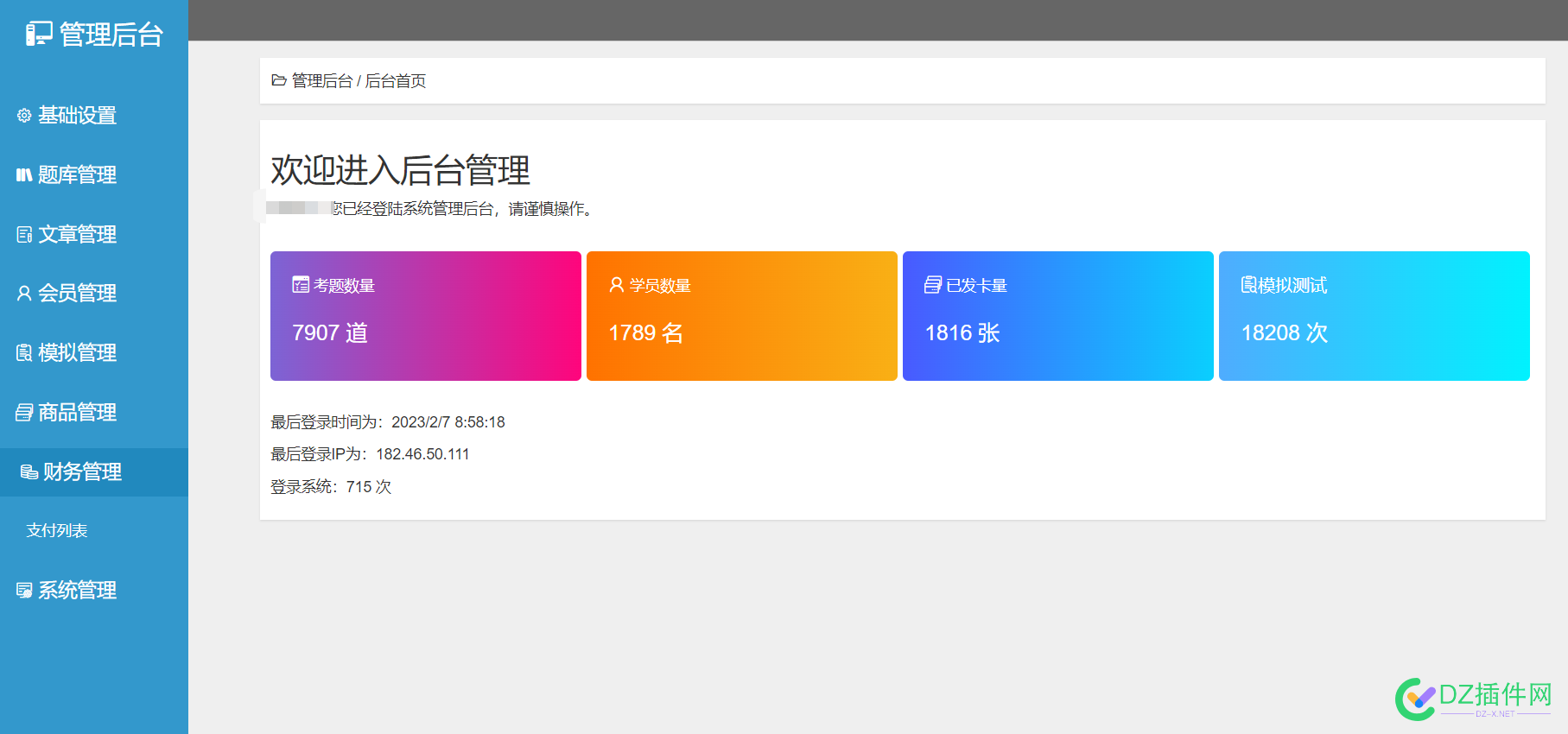Click the person icon beside 会员管理
The height and width of the screenshot is (734, 1568).
point(24,293)
